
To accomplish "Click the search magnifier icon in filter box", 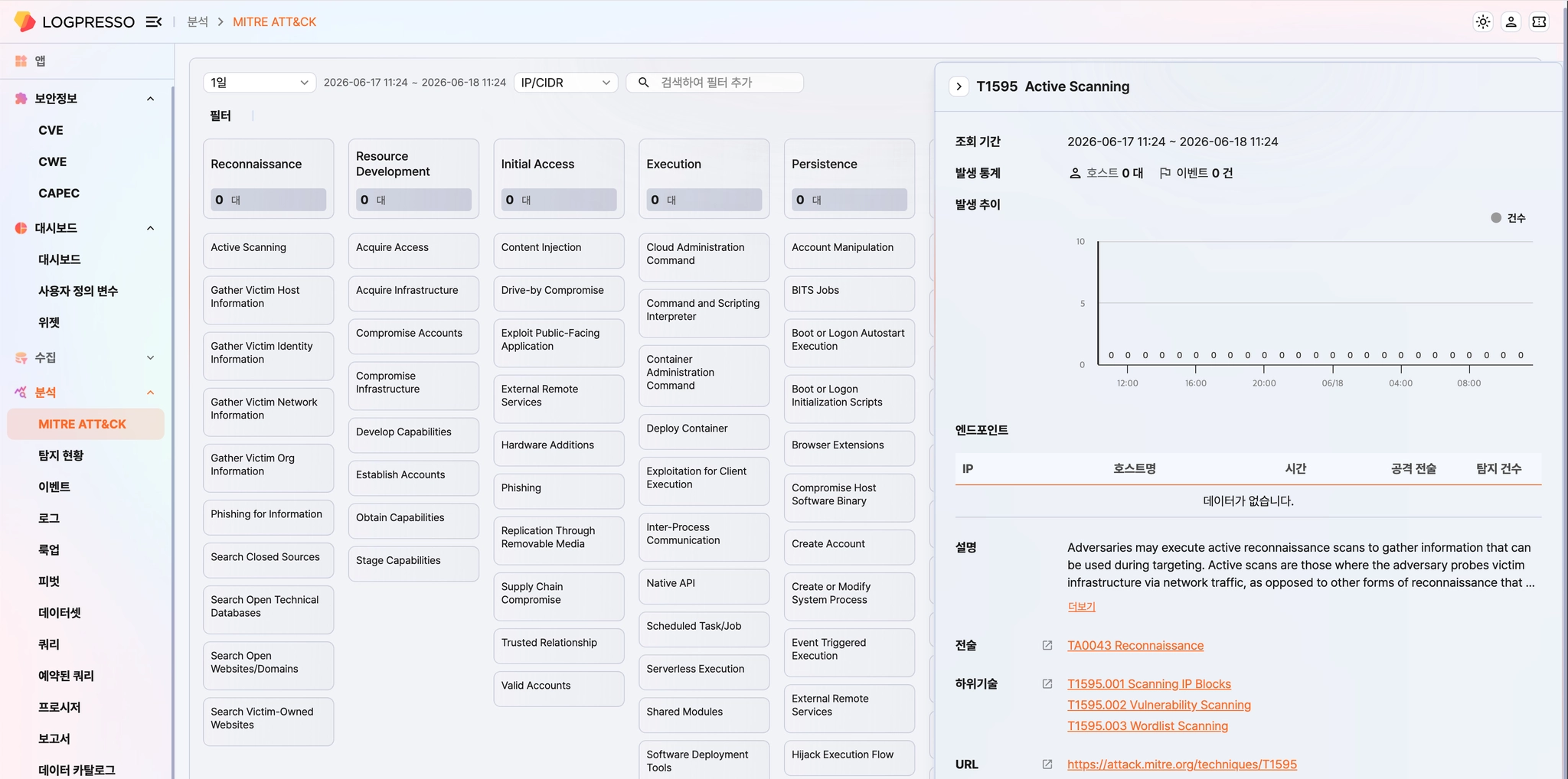I will pos(644,83).
